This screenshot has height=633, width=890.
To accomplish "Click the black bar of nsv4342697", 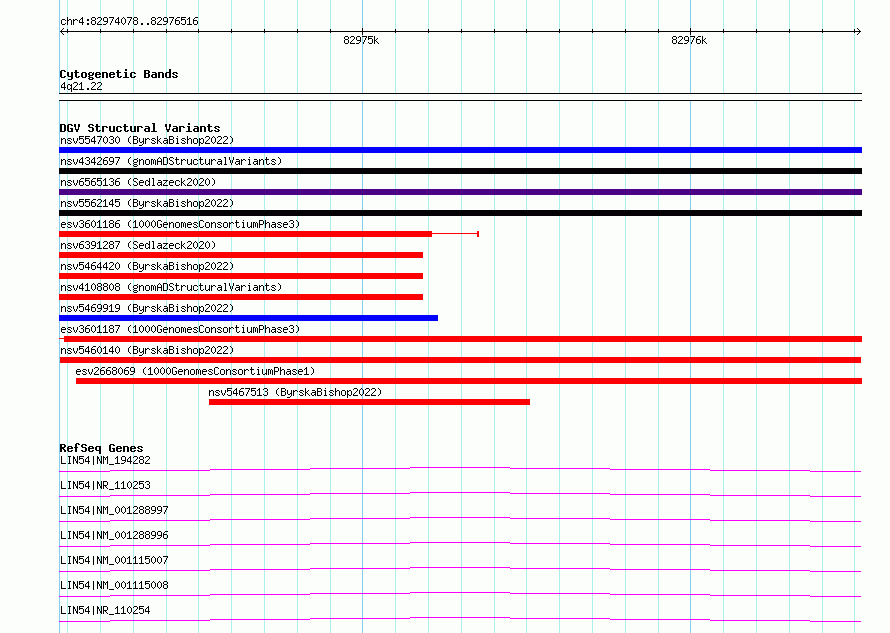I will (460, 171).
